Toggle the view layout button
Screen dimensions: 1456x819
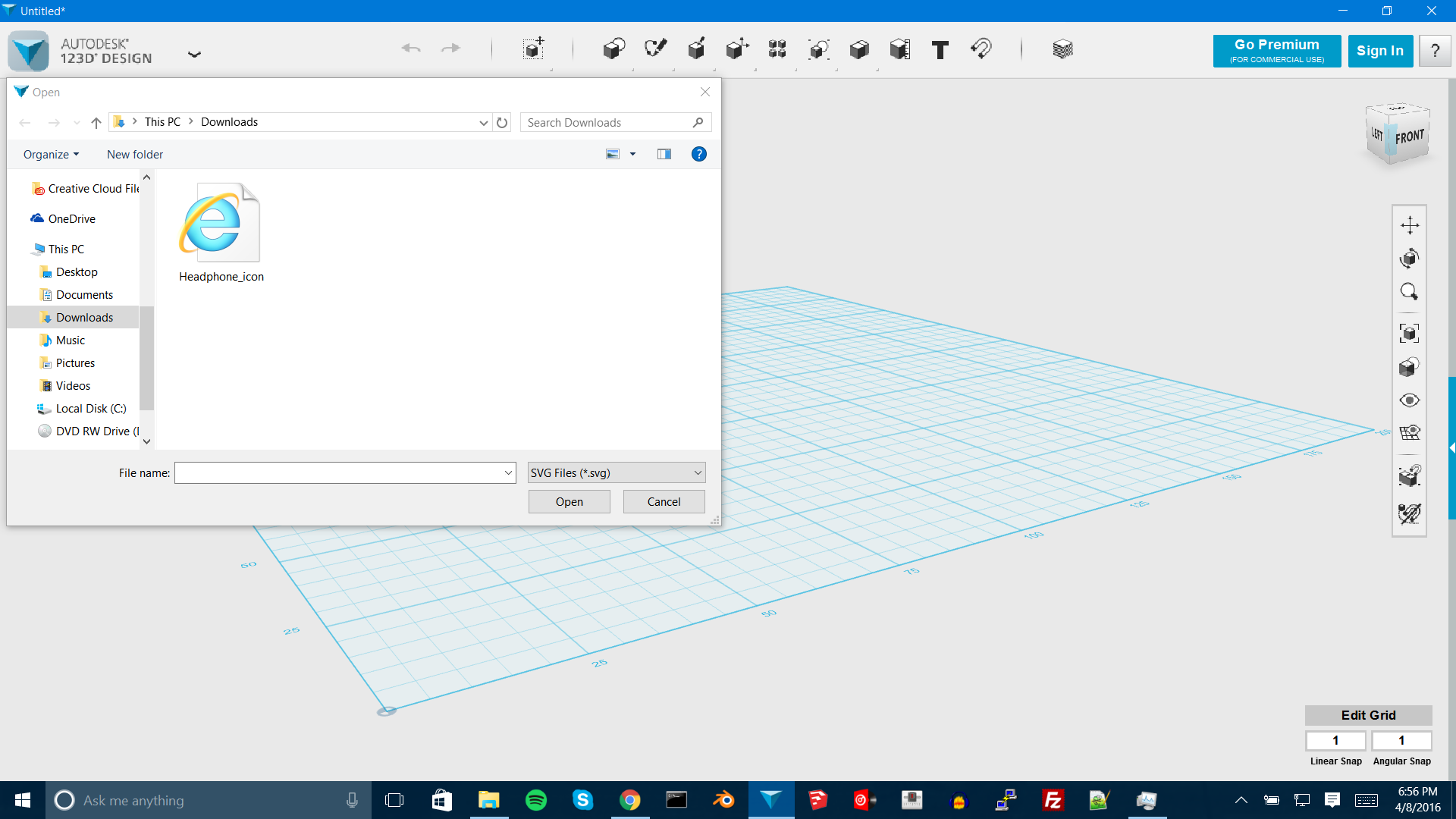[664, 154]
